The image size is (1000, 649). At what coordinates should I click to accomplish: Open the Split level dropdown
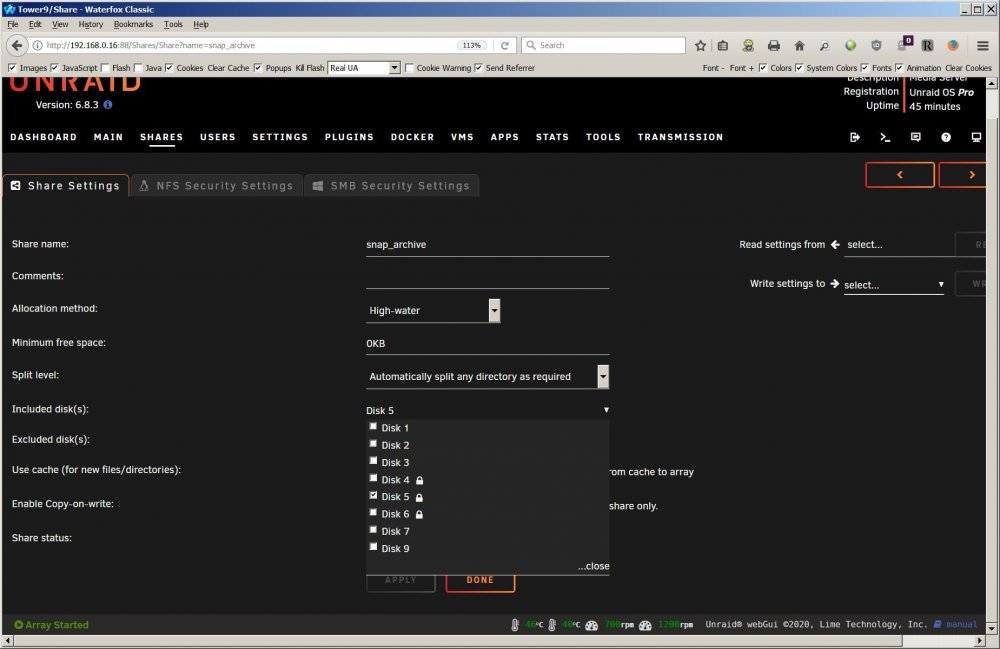pos(488,376)
